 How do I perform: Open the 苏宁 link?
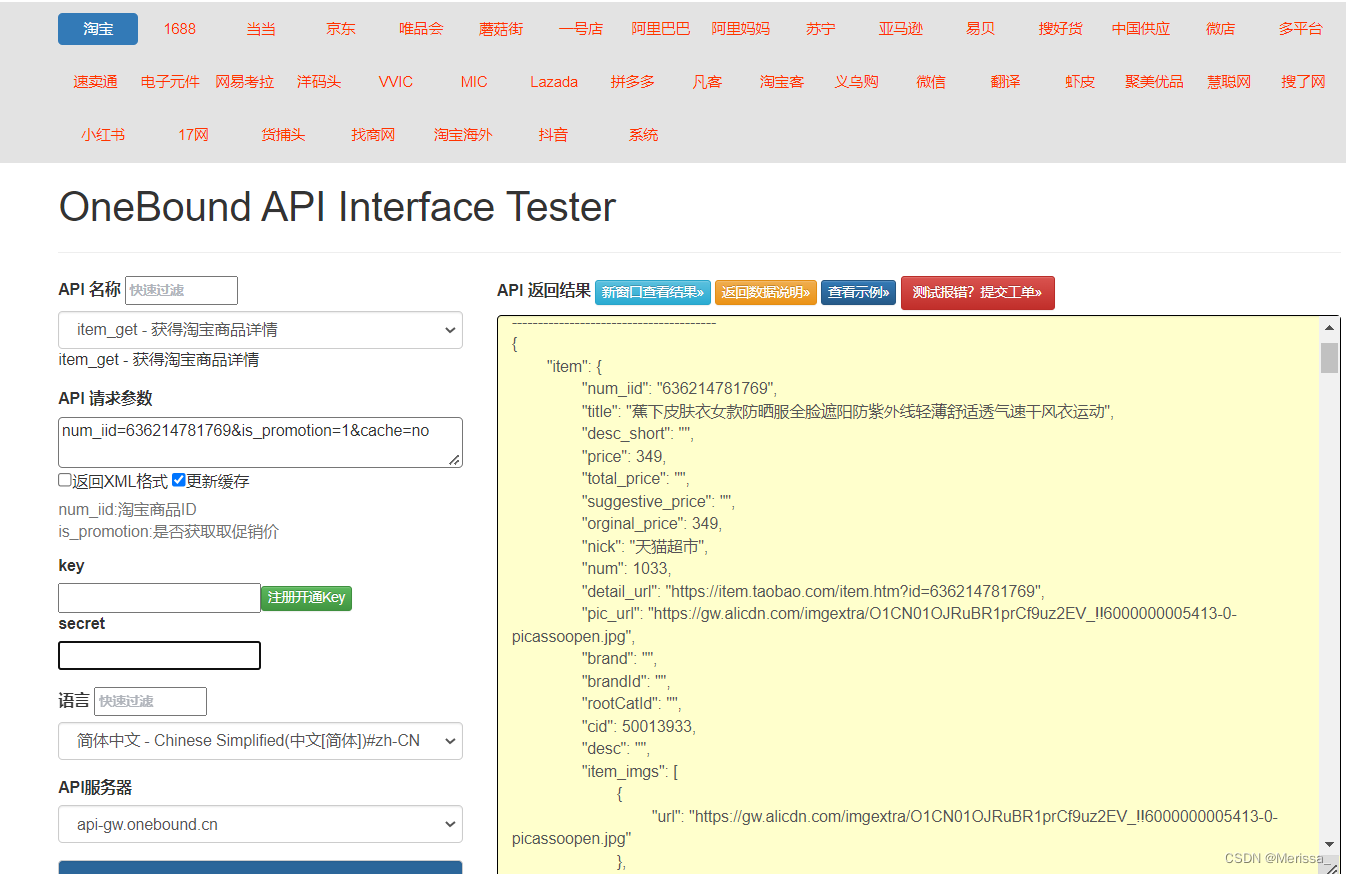820,29
